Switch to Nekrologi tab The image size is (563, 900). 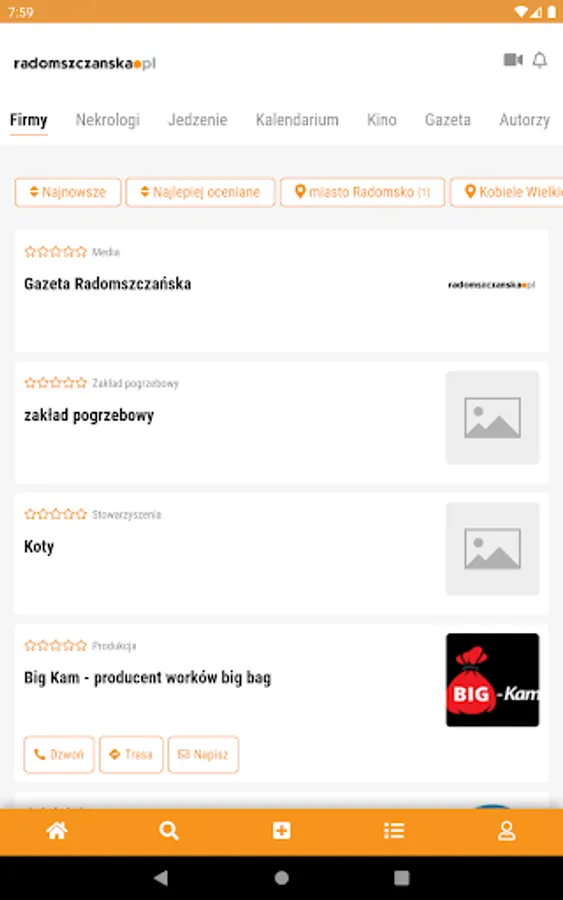tap(108, 120)
